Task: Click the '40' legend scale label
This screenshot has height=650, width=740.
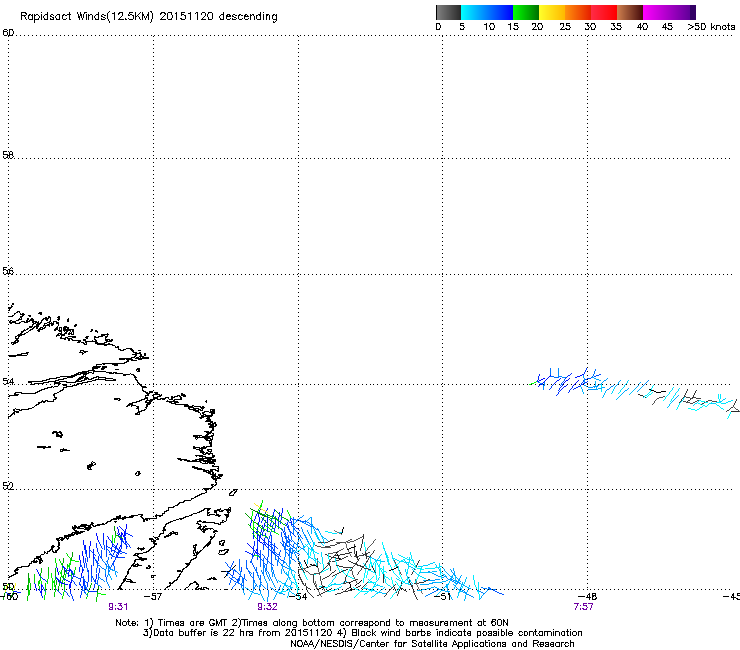Action: click(x=642, y=27)
